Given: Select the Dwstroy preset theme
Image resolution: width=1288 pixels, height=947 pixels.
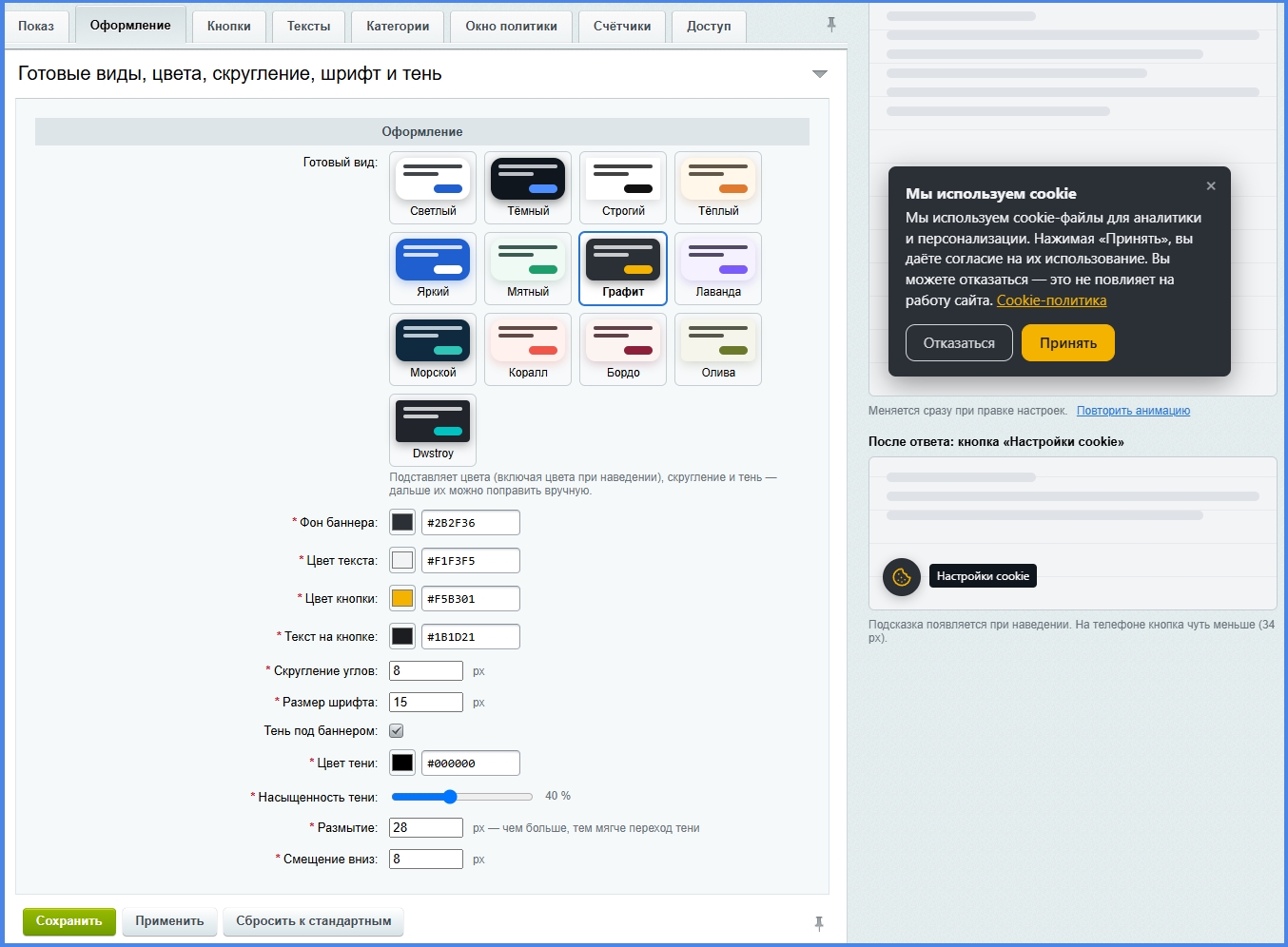Looking at the screenshot, I should pyautogui.click(x=433, y=430).
